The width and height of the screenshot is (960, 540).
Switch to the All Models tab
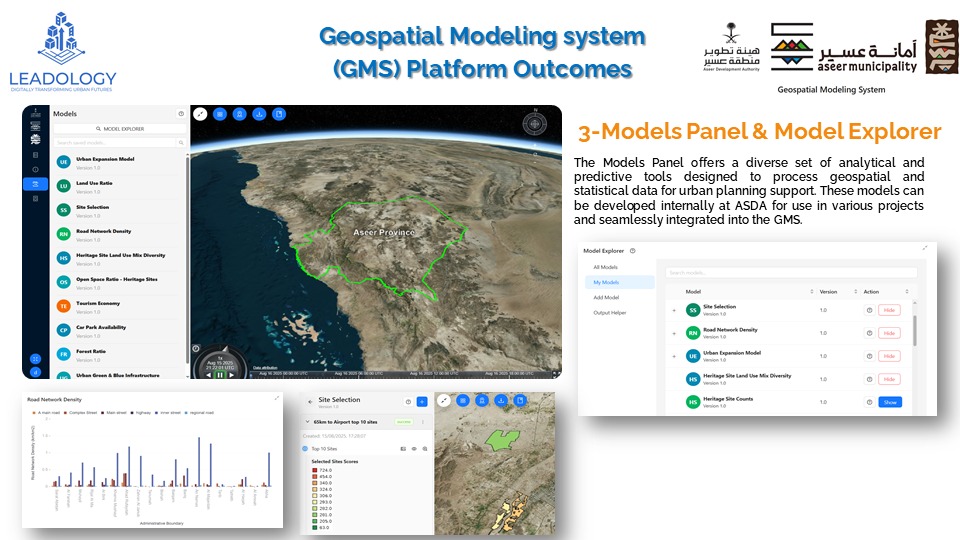607,267
